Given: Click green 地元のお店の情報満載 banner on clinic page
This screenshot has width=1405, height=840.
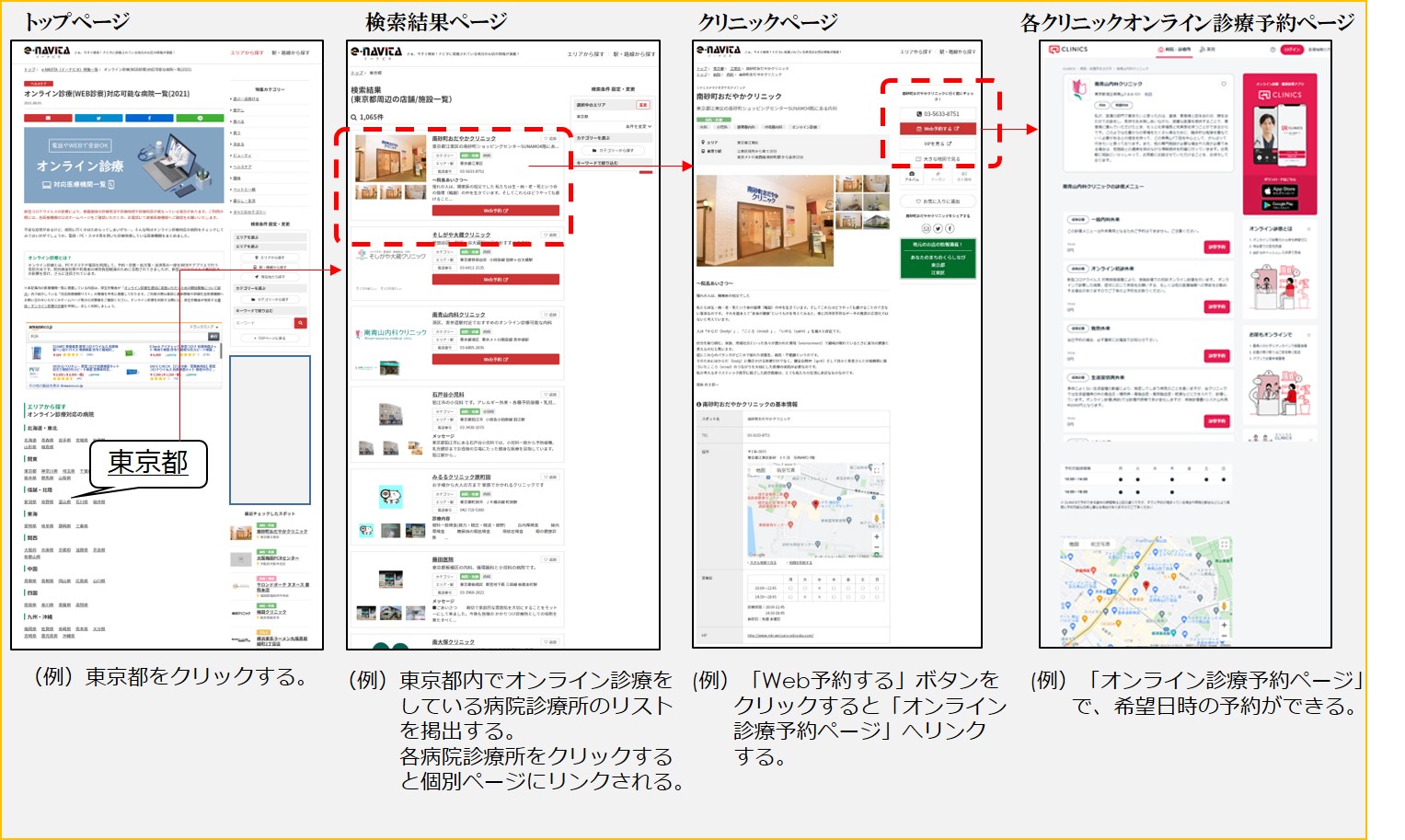Looking at the screenshot, I should coord(938,259).
